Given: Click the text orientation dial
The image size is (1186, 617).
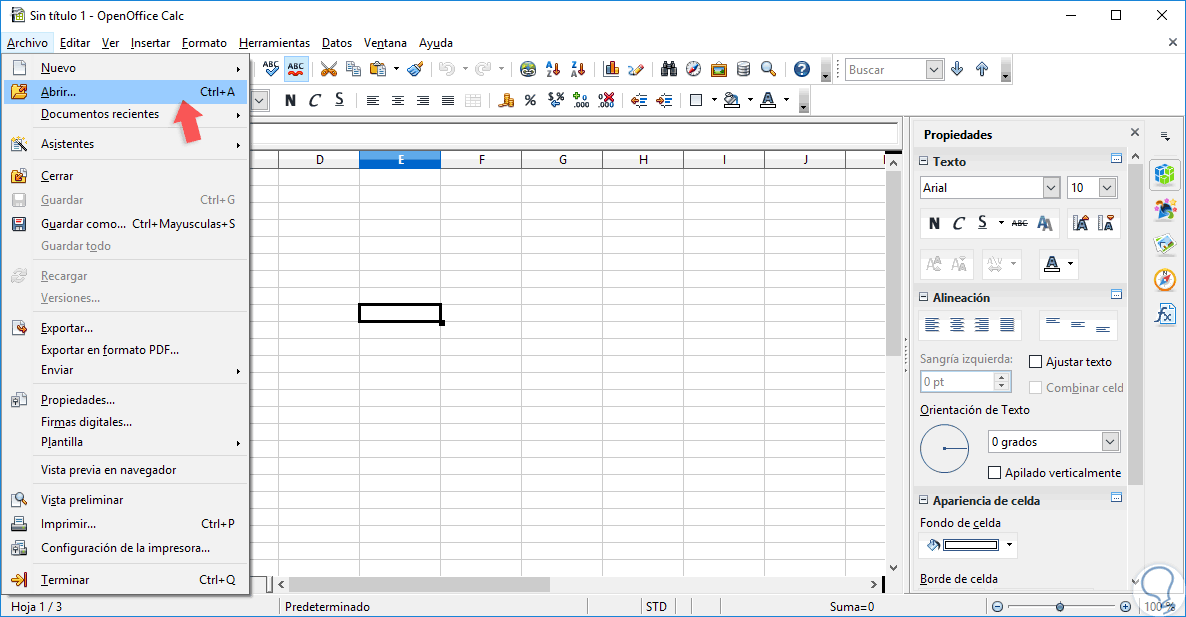Looking at the screenshot, I should [x=944, y=448].
